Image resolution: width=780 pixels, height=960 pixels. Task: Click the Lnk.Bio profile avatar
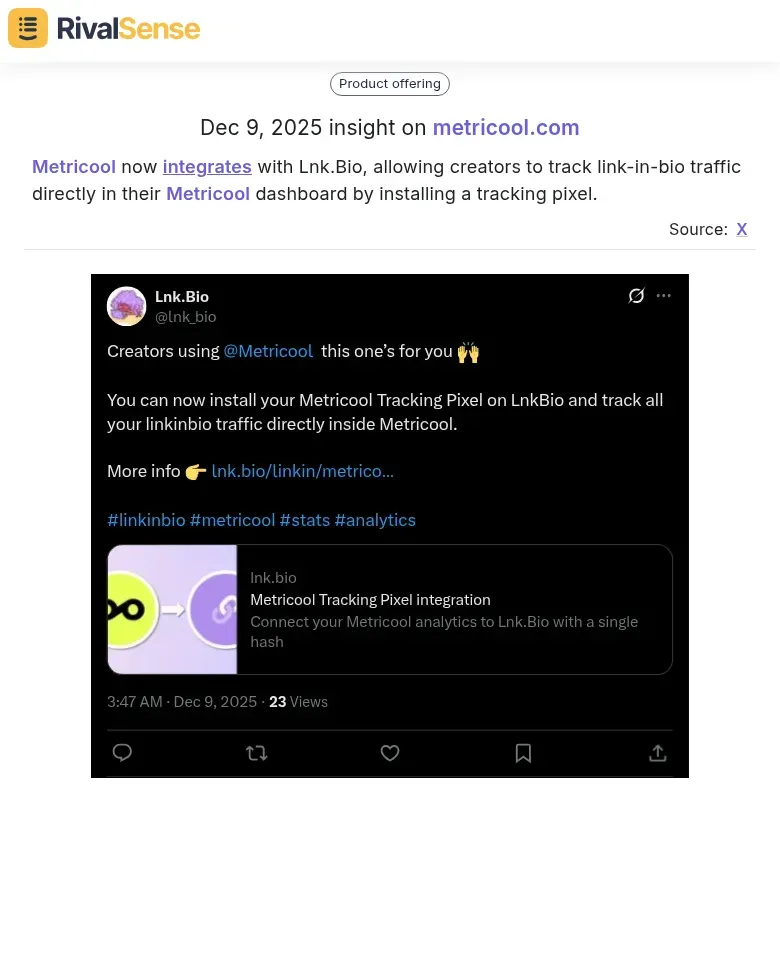coord(127,306)
